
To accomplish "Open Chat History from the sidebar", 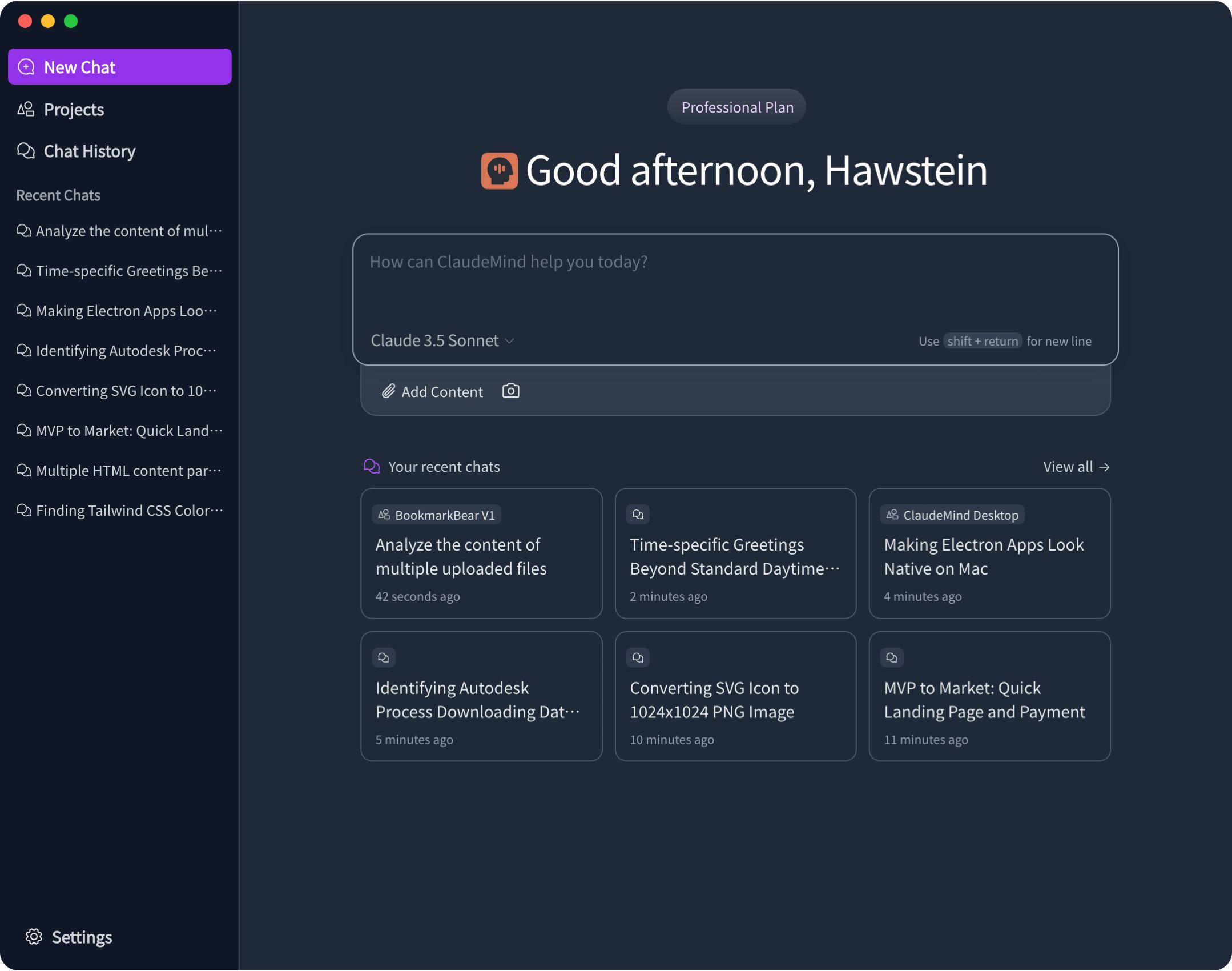I will [90, 151].
